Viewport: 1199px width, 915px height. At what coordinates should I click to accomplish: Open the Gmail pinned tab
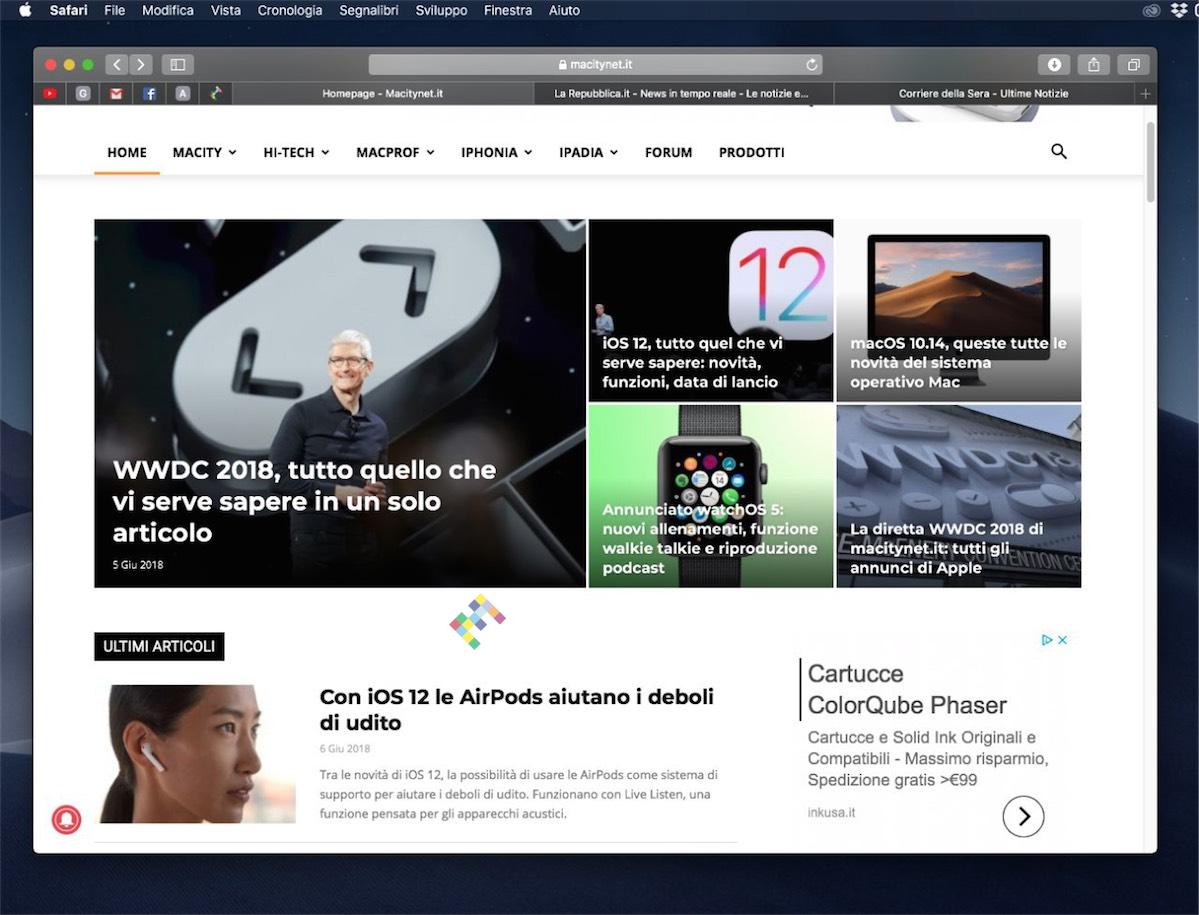[x=116, y=93]
